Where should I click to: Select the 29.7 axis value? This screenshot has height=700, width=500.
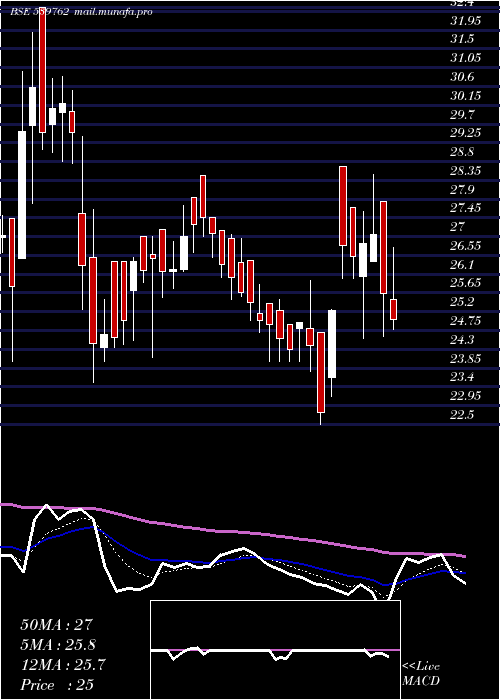pyautogui.click(x=462, y=114)
